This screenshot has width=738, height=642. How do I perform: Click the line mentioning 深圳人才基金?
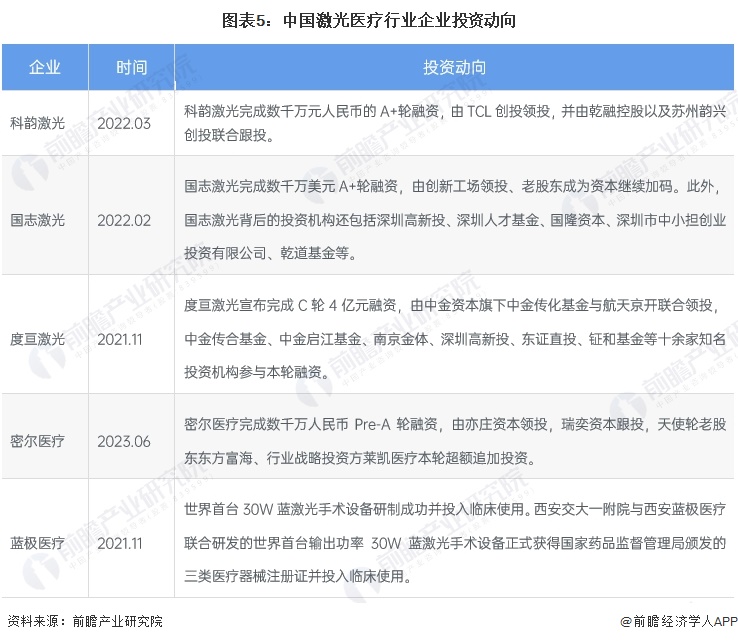pyautogui.click(x=455, y=220)
